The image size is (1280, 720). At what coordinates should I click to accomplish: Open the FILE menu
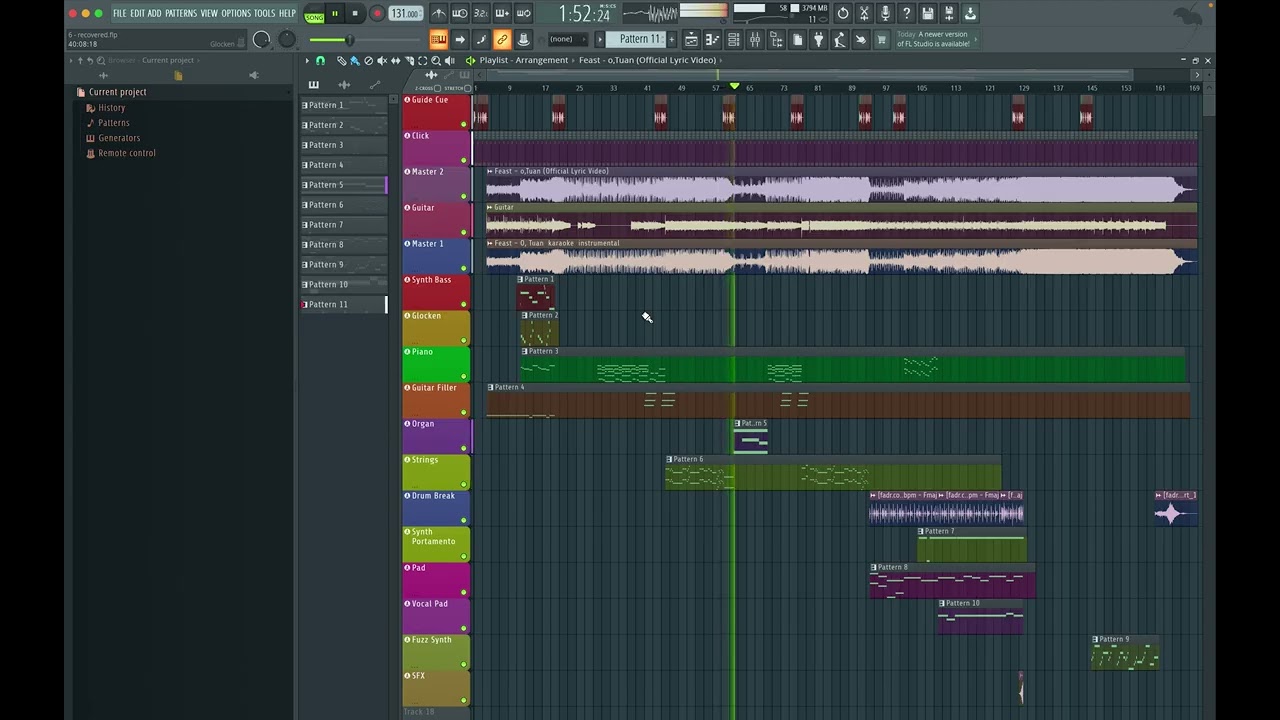[119, 13]
